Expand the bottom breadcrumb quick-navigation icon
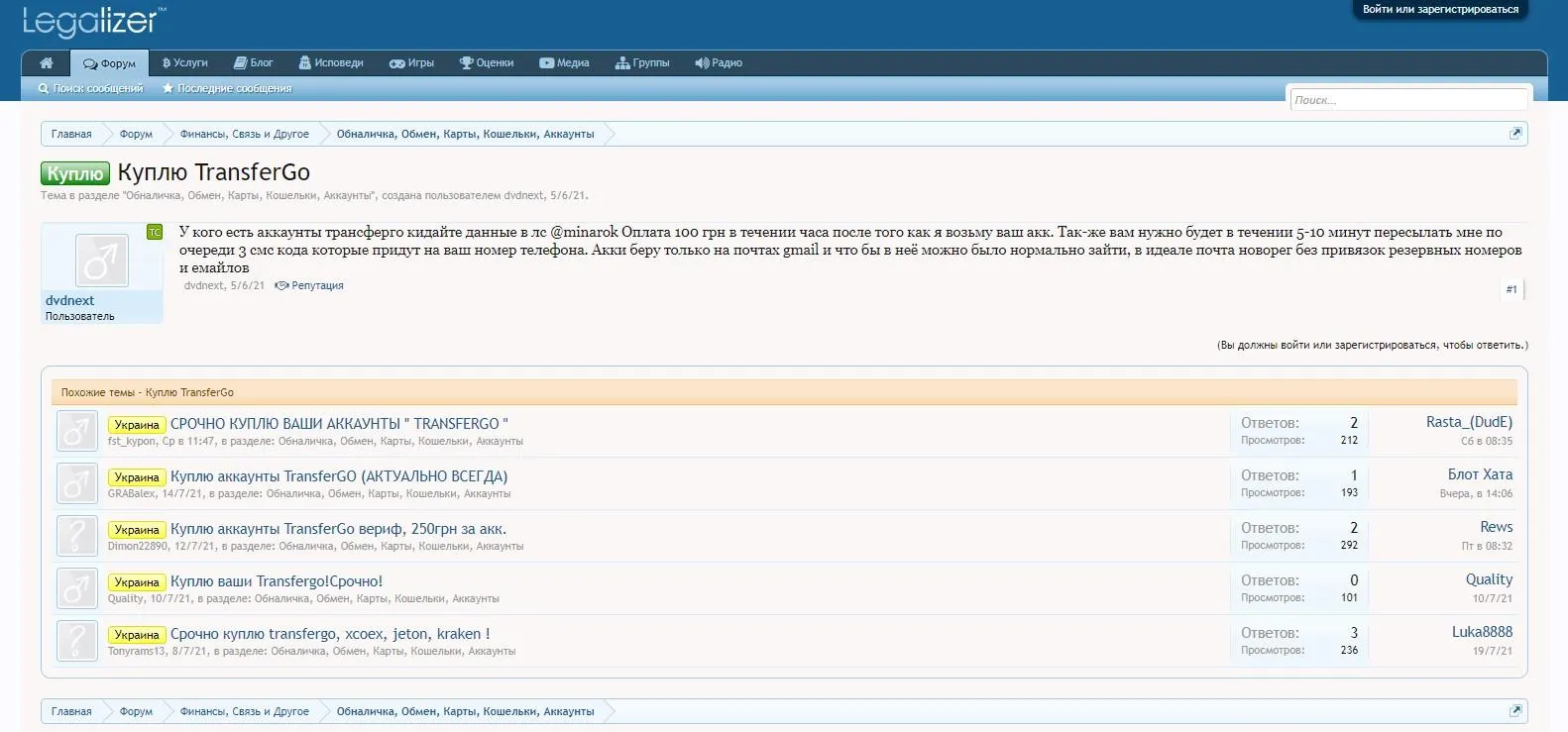The height and width of the screenshot is (732, 1568). click(1514, 711)
